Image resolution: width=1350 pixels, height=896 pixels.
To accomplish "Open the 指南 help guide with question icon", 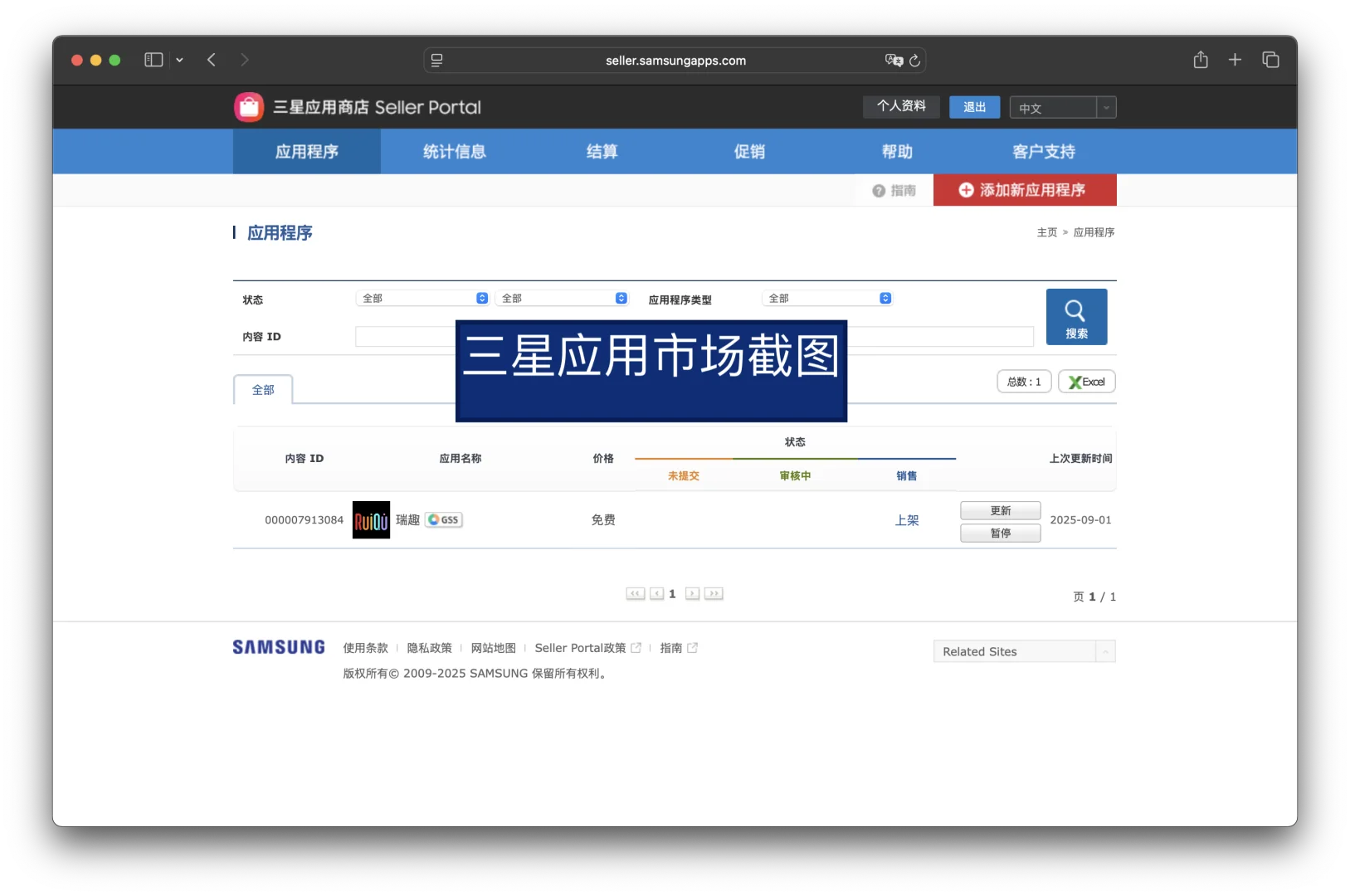I will (894, 191).
